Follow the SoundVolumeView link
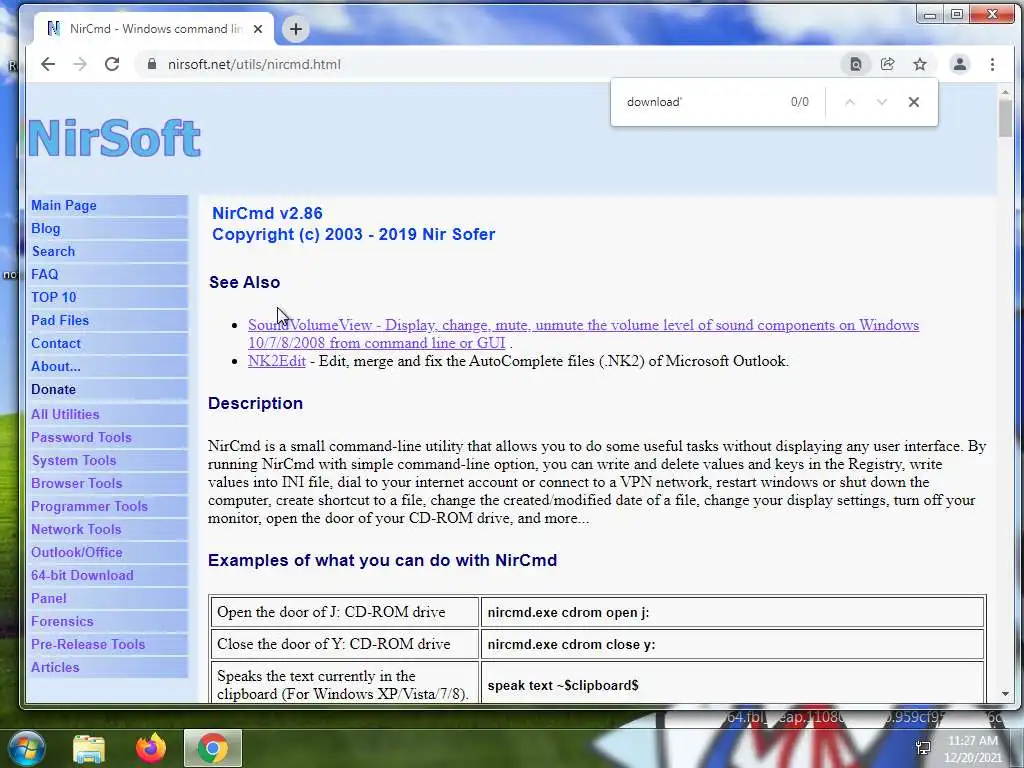 click(x=583, y=334)
